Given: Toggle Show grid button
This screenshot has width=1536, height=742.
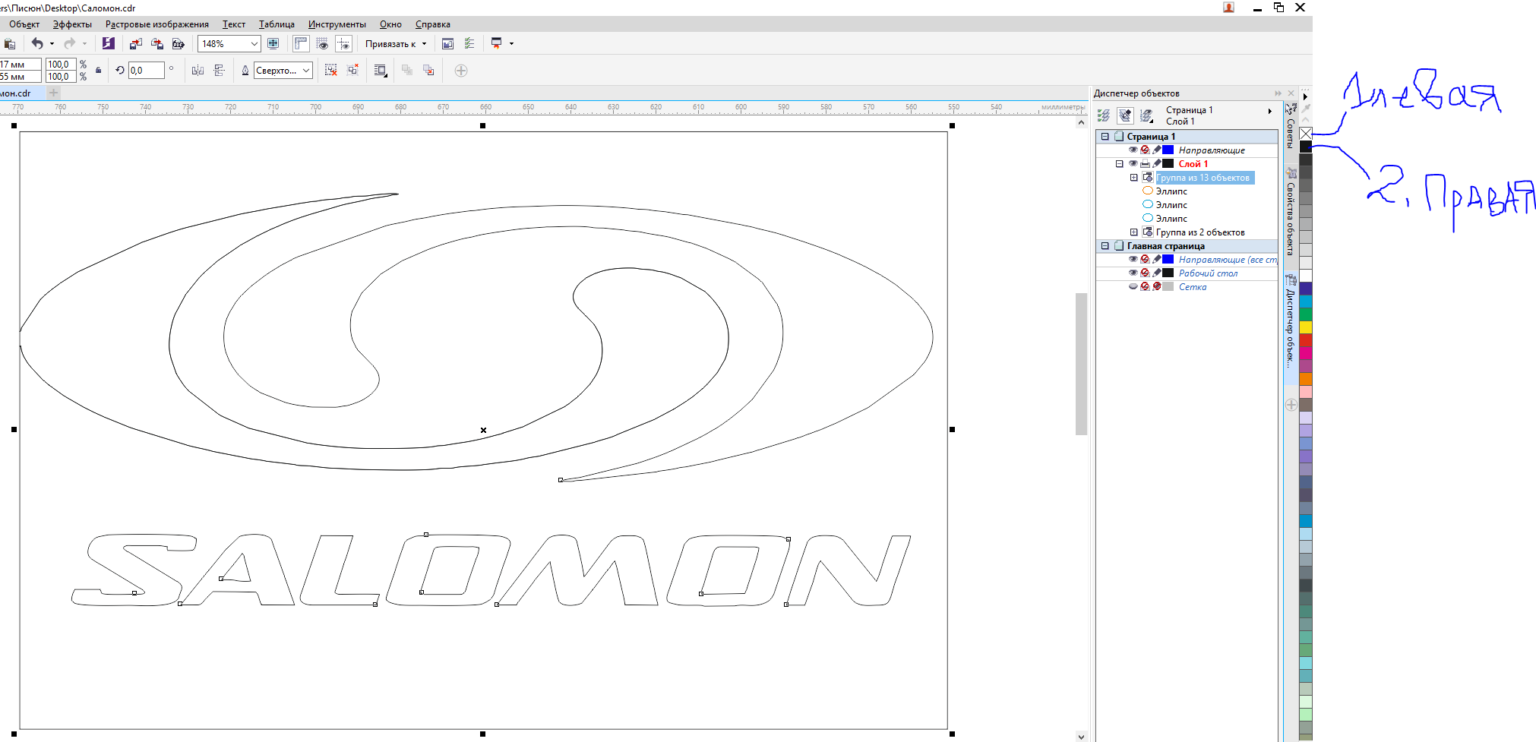Looking at the screenshot, I should point(322,44).
